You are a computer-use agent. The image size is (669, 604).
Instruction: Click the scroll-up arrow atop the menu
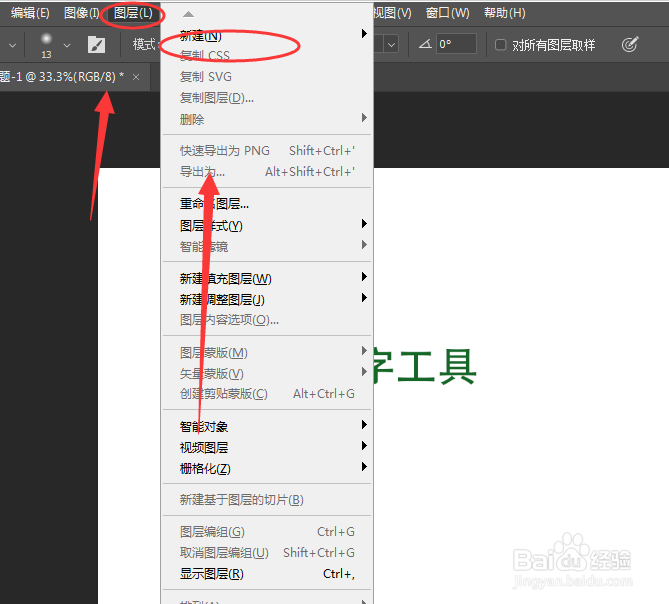pyautogui.click(x=188, y=15)
